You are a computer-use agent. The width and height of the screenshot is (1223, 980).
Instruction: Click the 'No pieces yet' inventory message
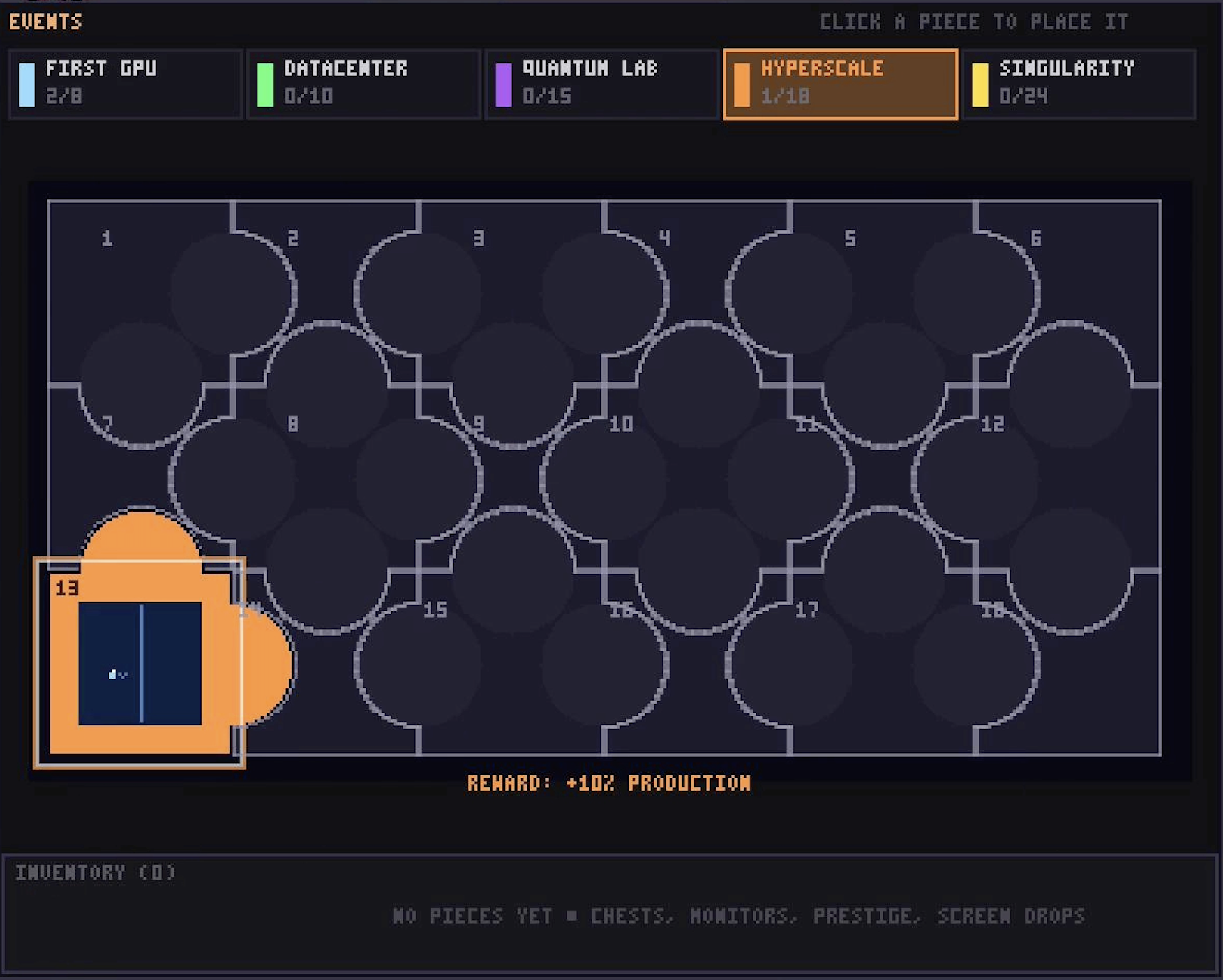pyautogui.click(x=739, y=916)
